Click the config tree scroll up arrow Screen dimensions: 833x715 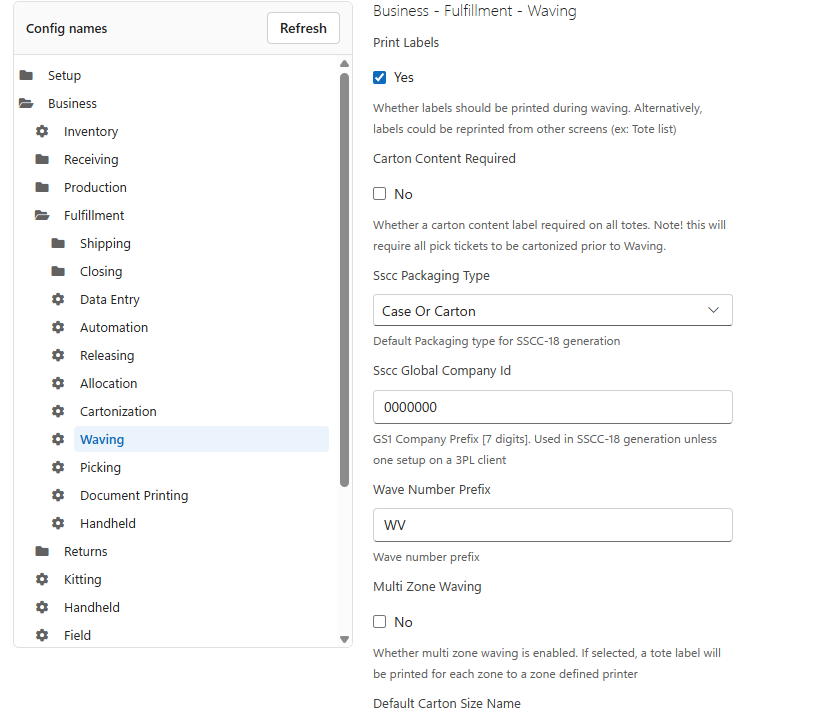(x=344, y=64)
